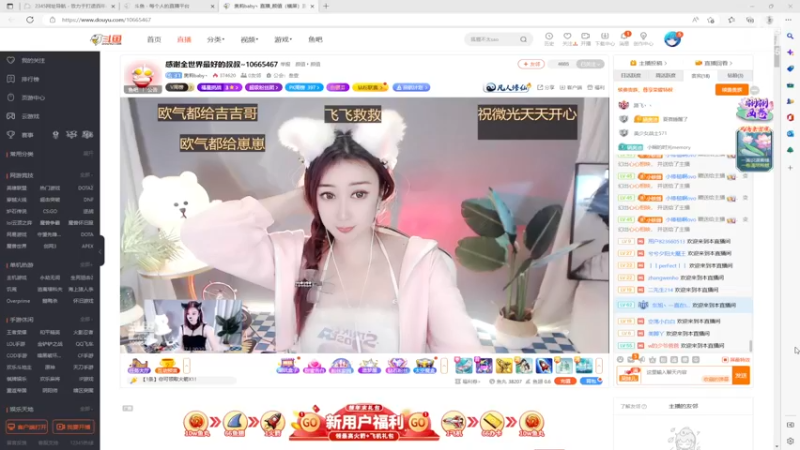The height and width of the screenshot is (450, 800).
Task: Click the search magnifier in the header
Action: coord(523,39)
